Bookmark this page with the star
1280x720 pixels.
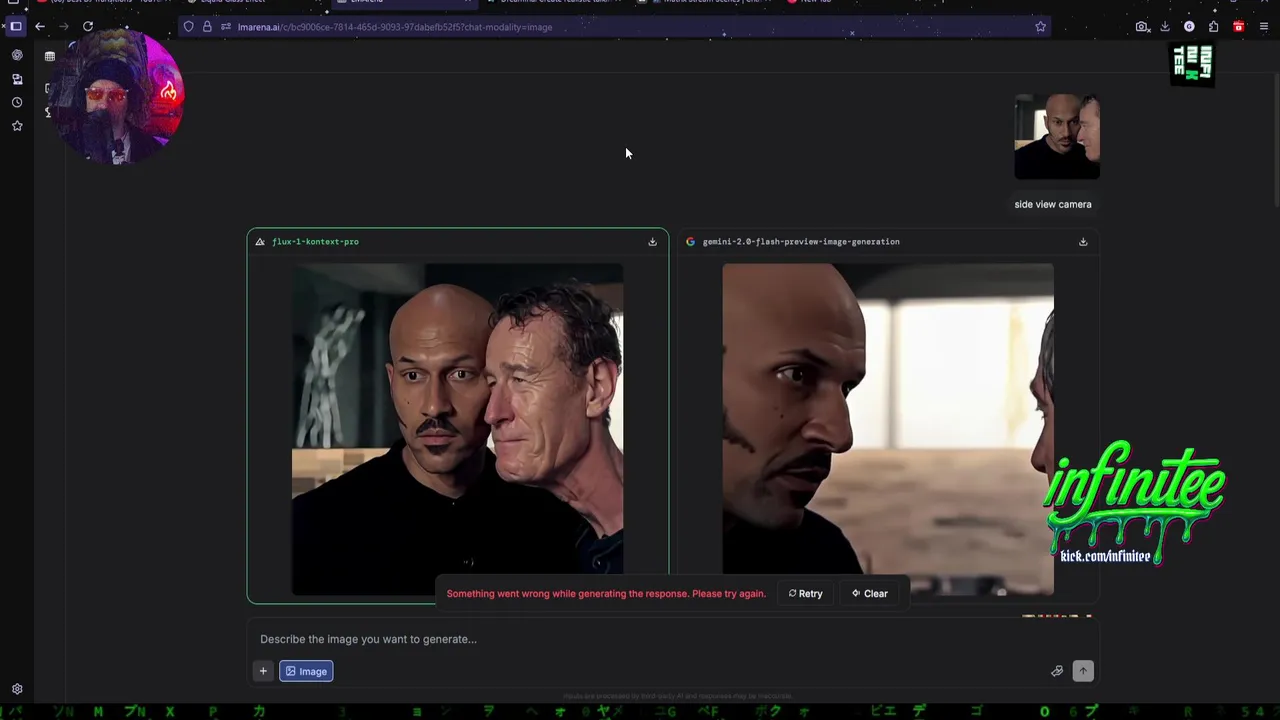click(x=1040, y=27)
